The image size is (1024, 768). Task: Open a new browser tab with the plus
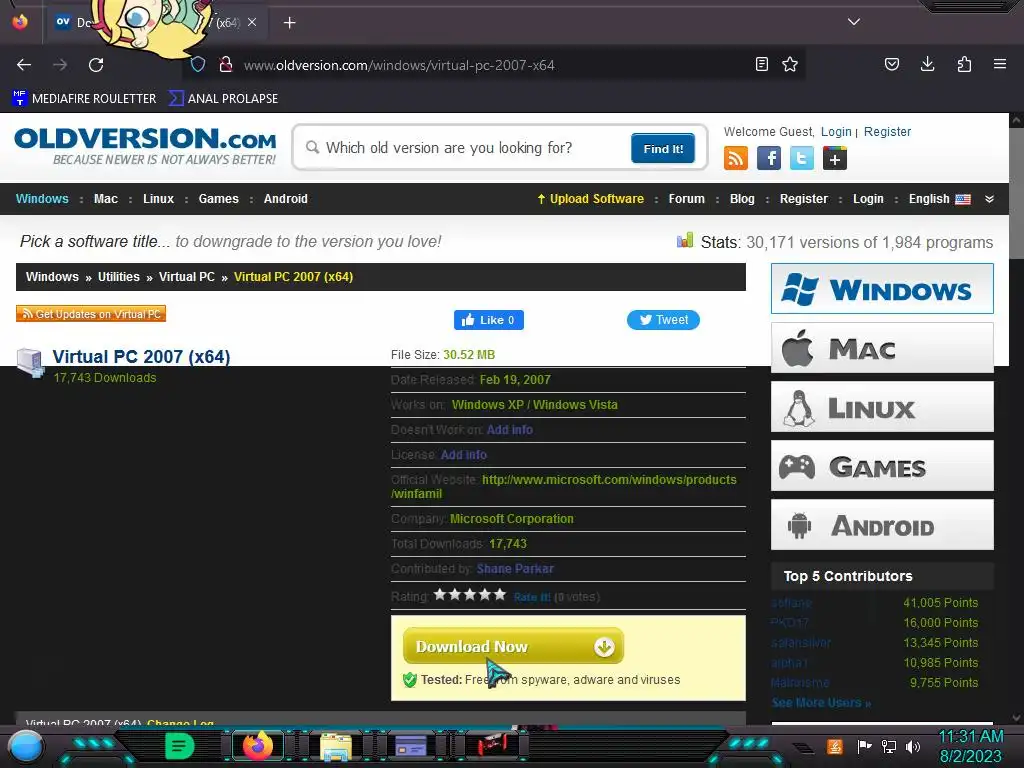[x=289, y=23]
